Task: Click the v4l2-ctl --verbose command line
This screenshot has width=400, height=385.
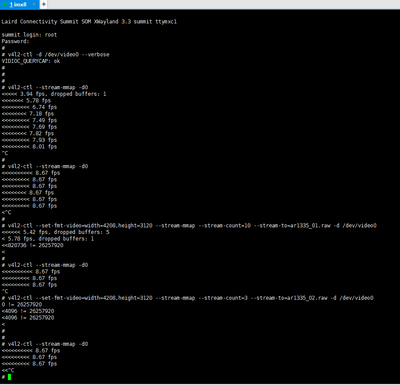Action: [x=55, y=54]
